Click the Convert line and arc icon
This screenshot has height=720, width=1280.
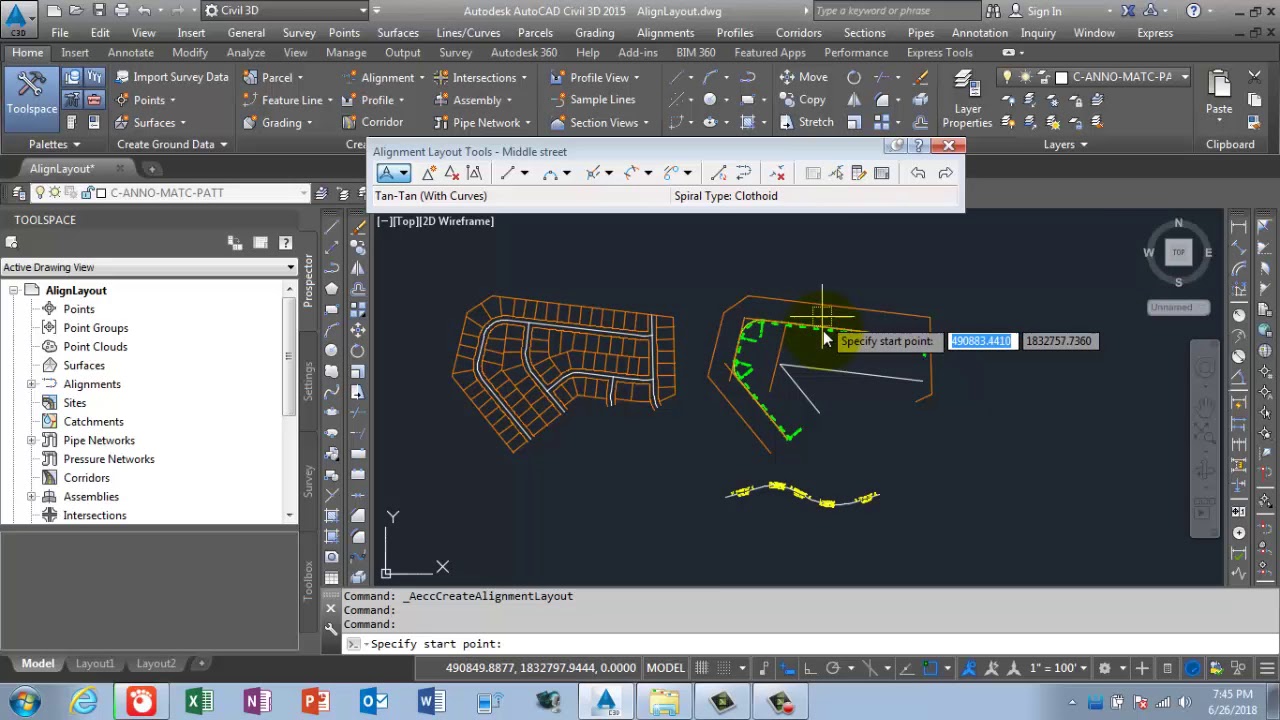click(x=718, y=173)
